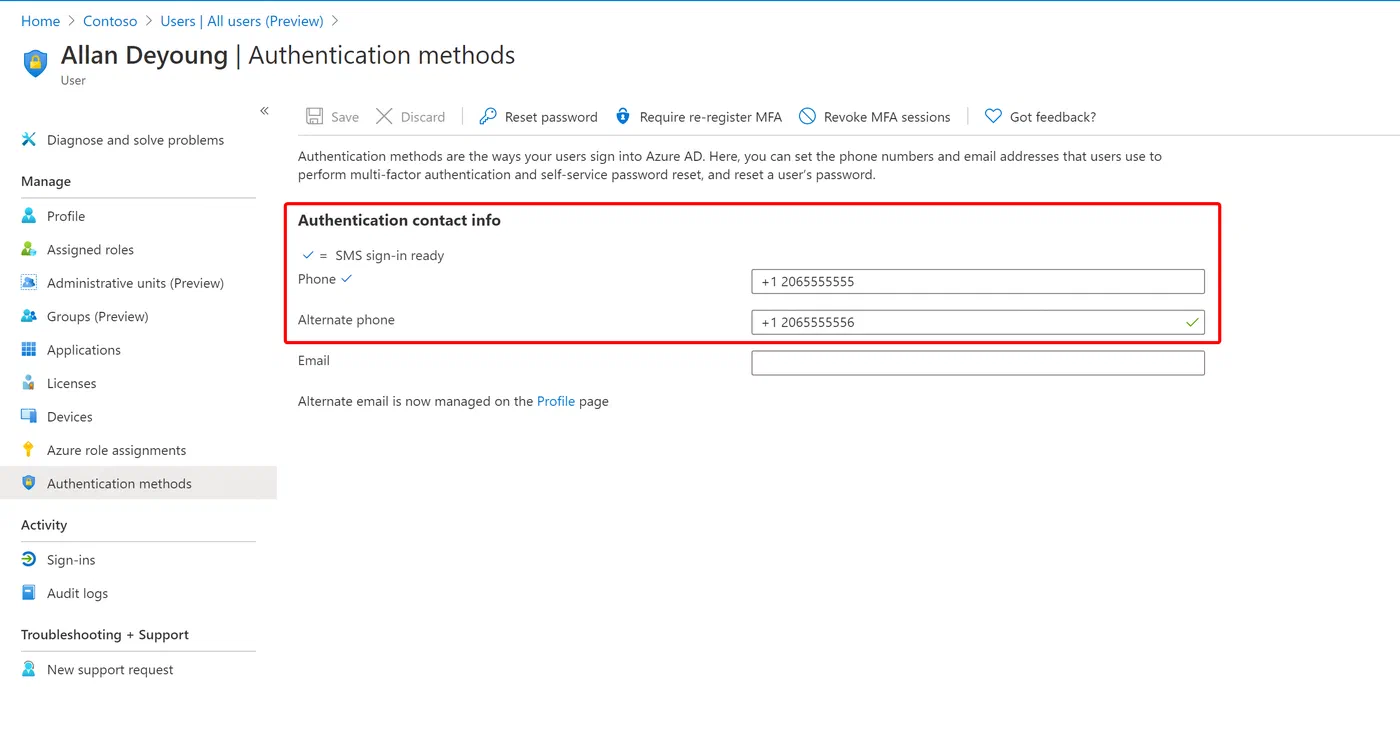
Task: Click the empty Email input field
Action: (978, 363)
